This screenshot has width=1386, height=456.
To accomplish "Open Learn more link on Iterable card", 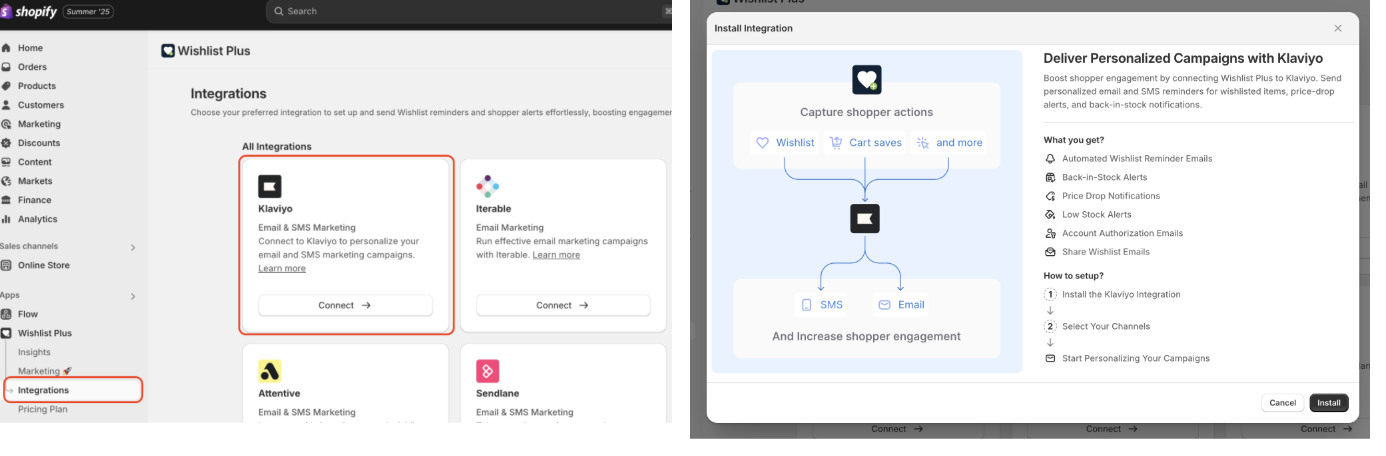I will pyautogui.click(x=556, y=255).
